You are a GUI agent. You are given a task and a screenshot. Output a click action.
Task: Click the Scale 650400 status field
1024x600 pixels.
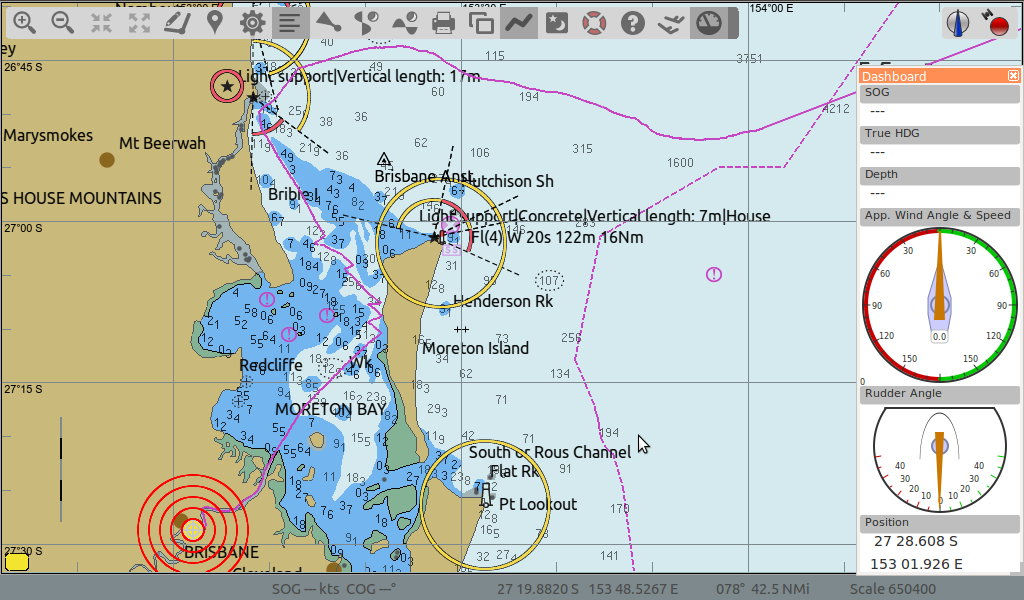click(892, 589)
